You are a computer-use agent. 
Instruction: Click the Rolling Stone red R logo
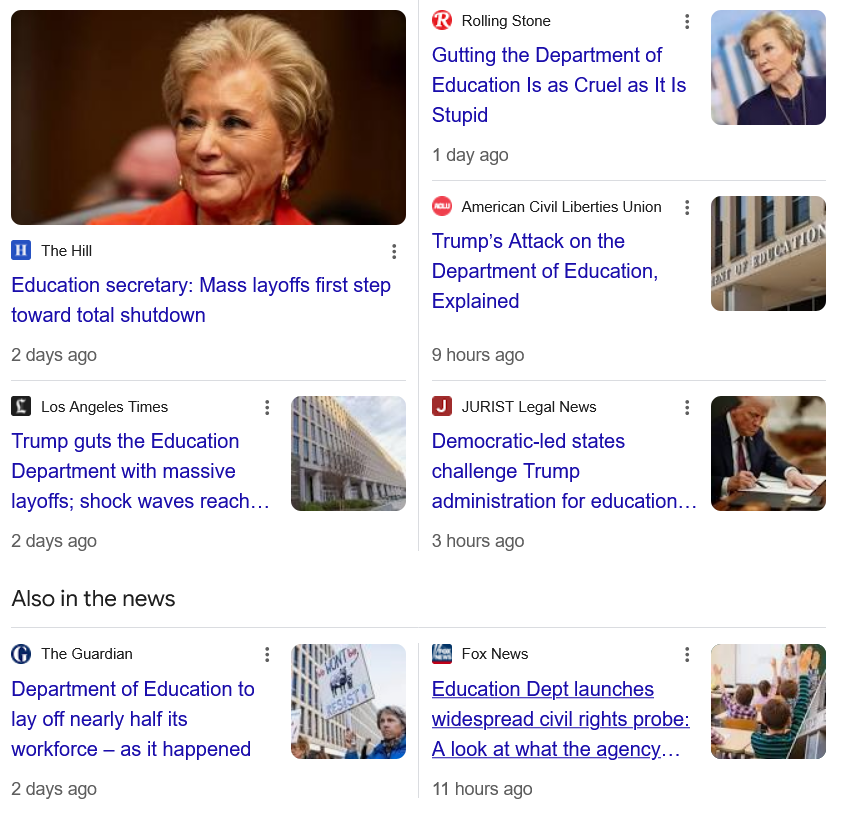coord(442,20)
